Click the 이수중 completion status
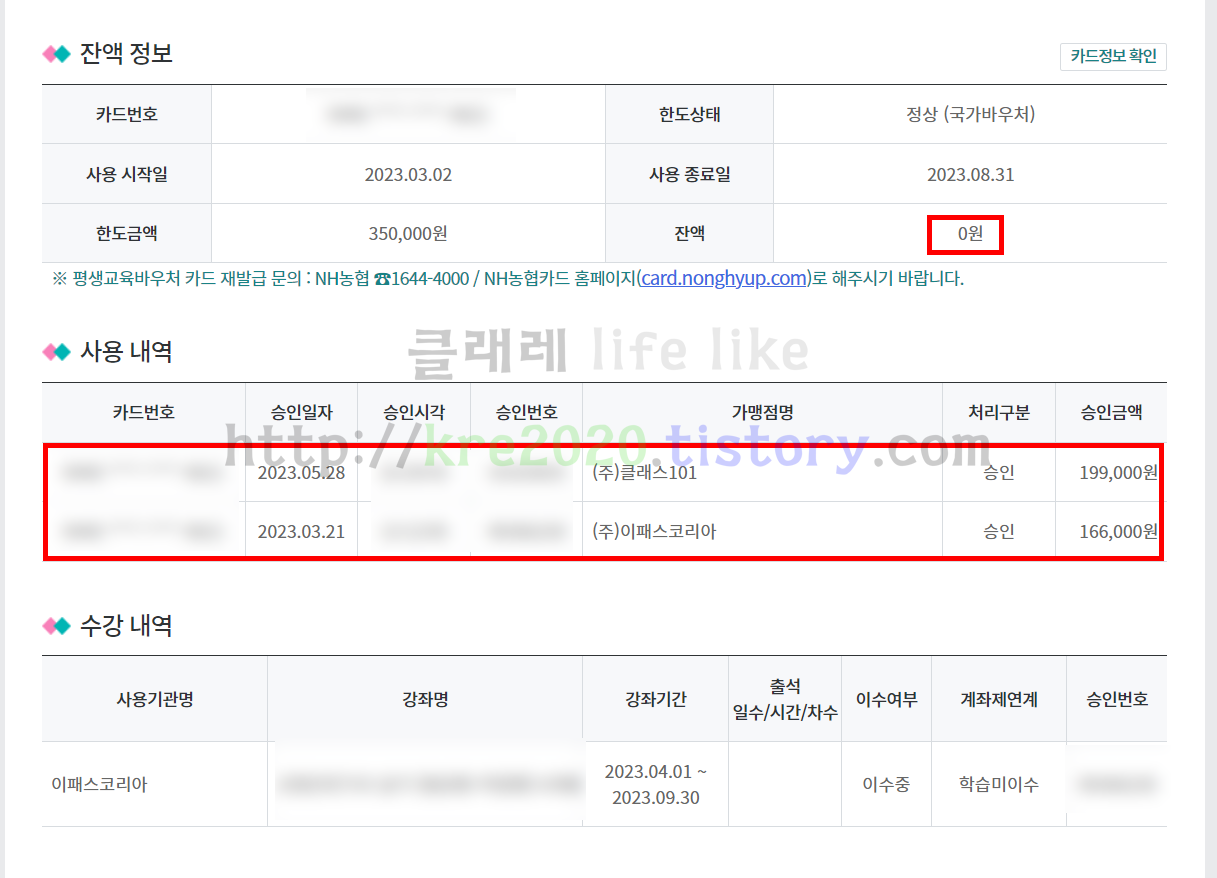Screen dimensions: 1217x878 pyautogui.click(x=886, y=784)
